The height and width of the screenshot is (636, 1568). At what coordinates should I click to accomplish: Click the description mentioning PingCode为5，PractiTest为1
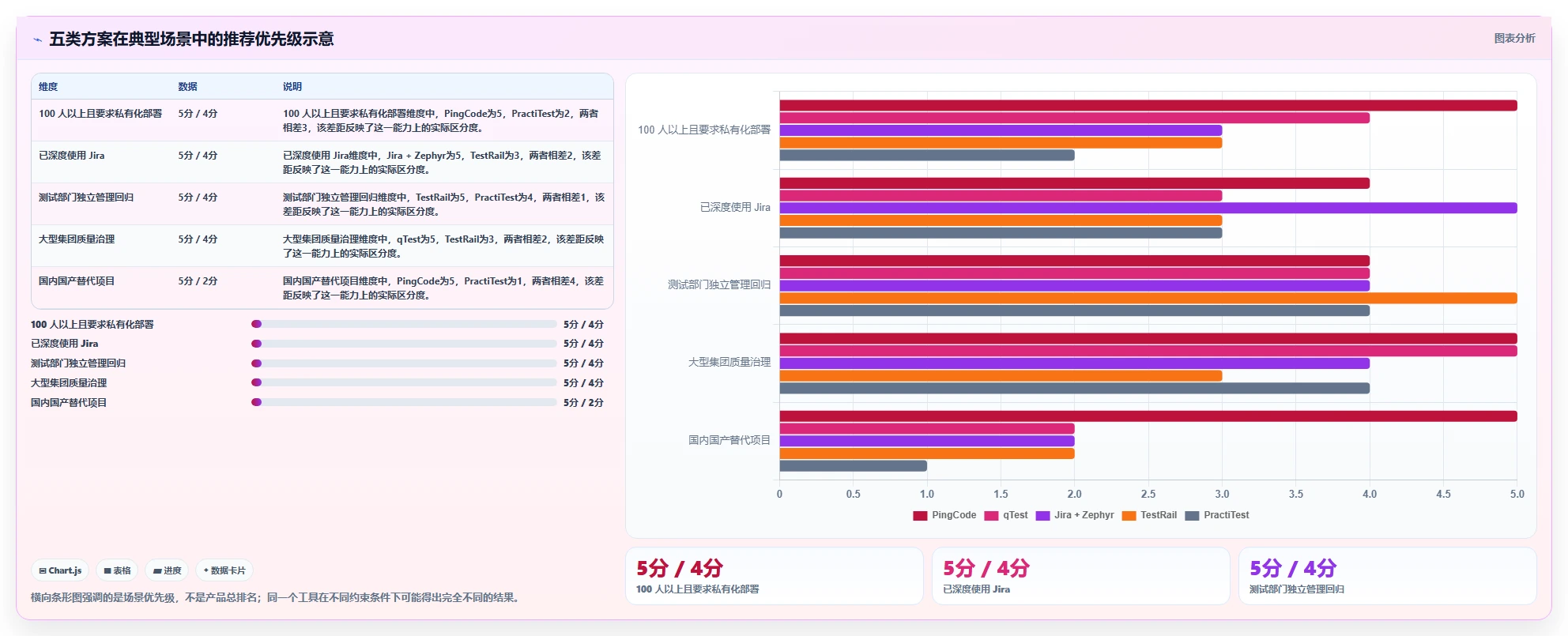click(x=443, y=288)
